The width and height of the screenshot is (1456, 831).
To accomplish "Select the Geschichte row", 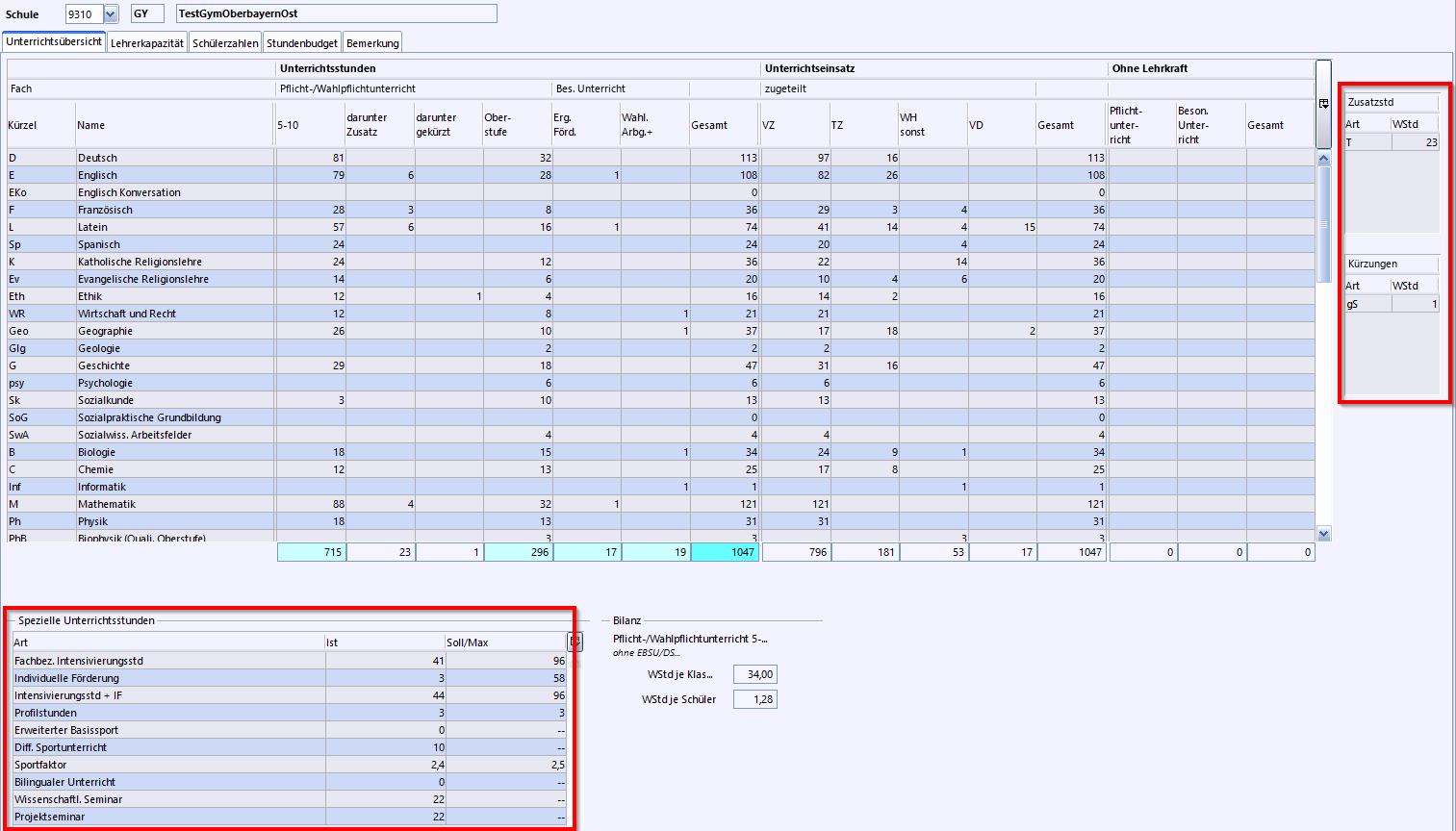I will point(660,365).
